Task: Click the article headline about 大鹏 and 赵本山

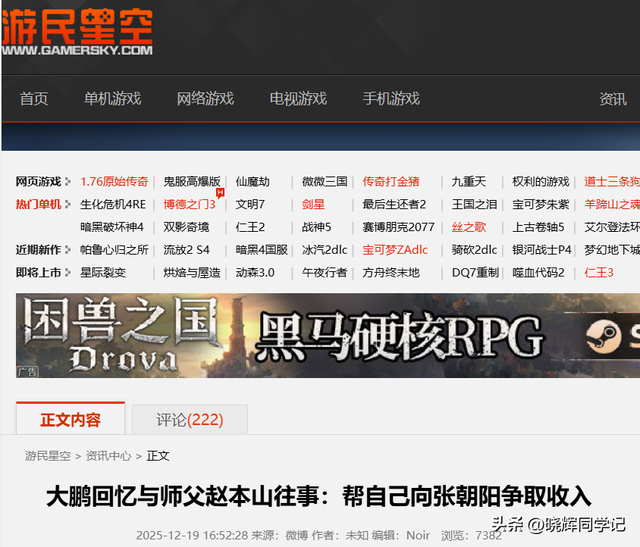Action: click(x=319, y=496)
